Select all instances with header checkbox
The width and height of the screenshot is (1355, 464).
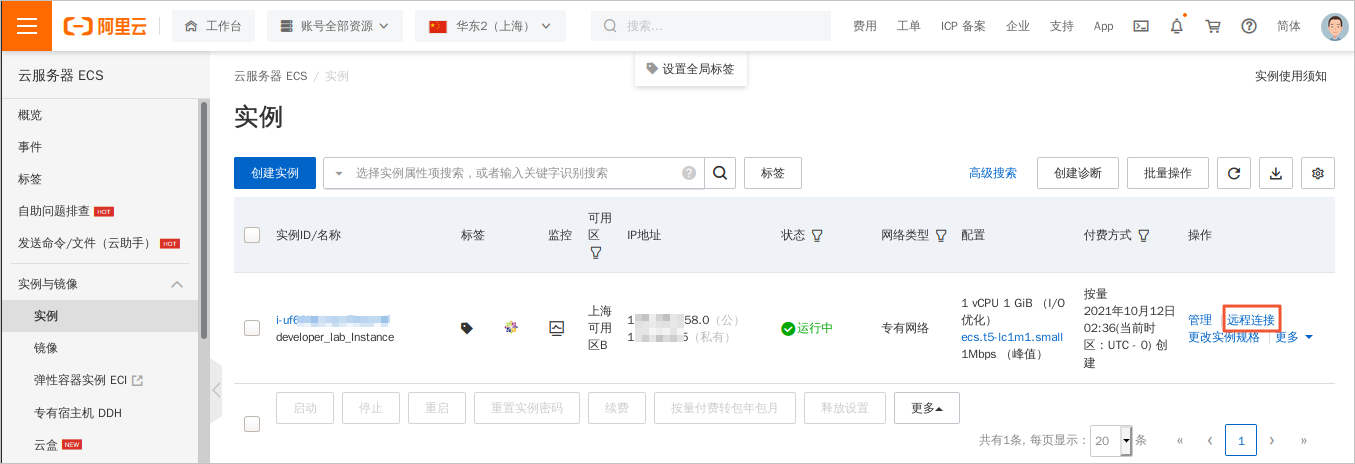pos(252,235)
